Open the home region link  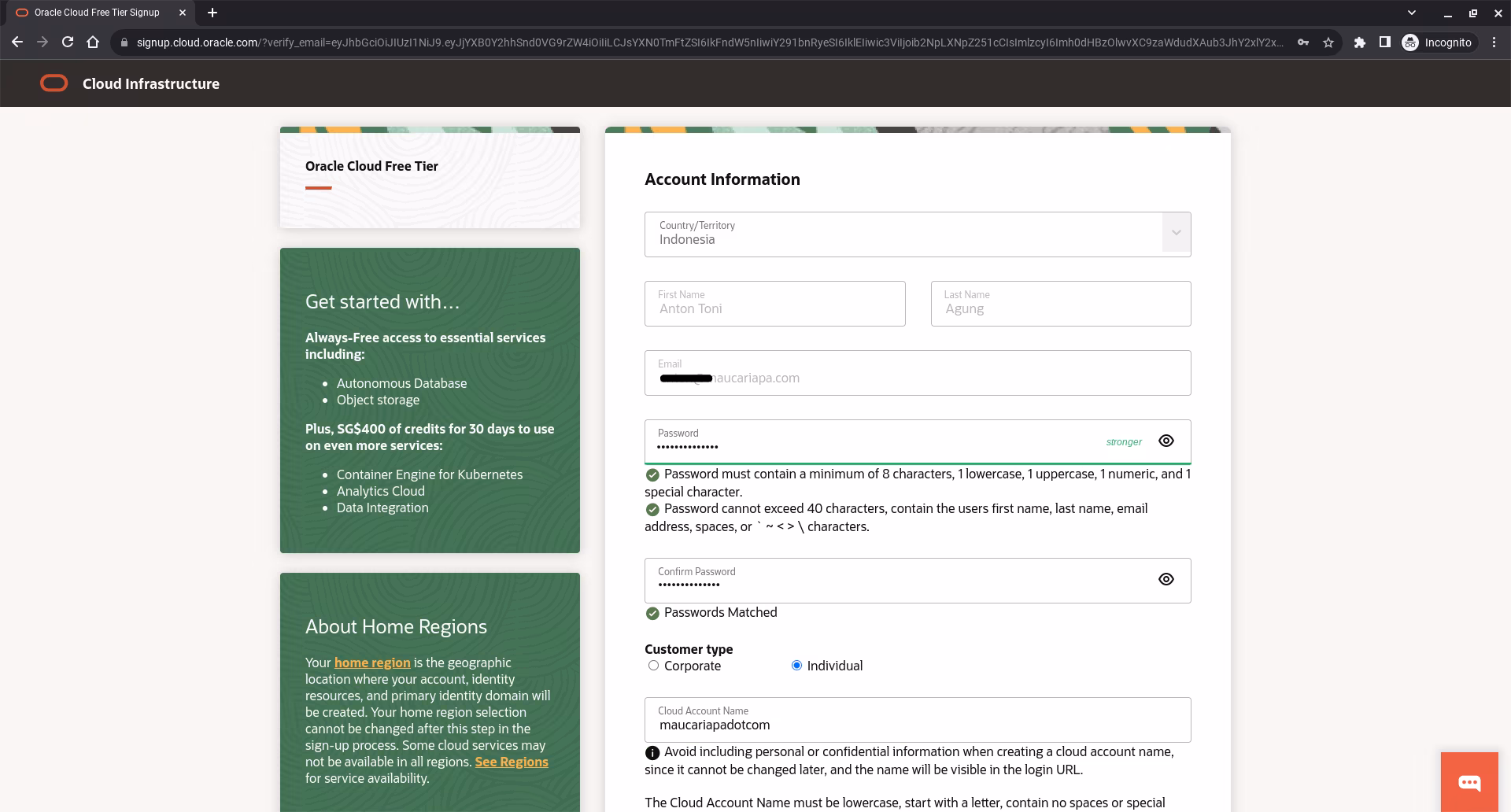pos(372,663)
